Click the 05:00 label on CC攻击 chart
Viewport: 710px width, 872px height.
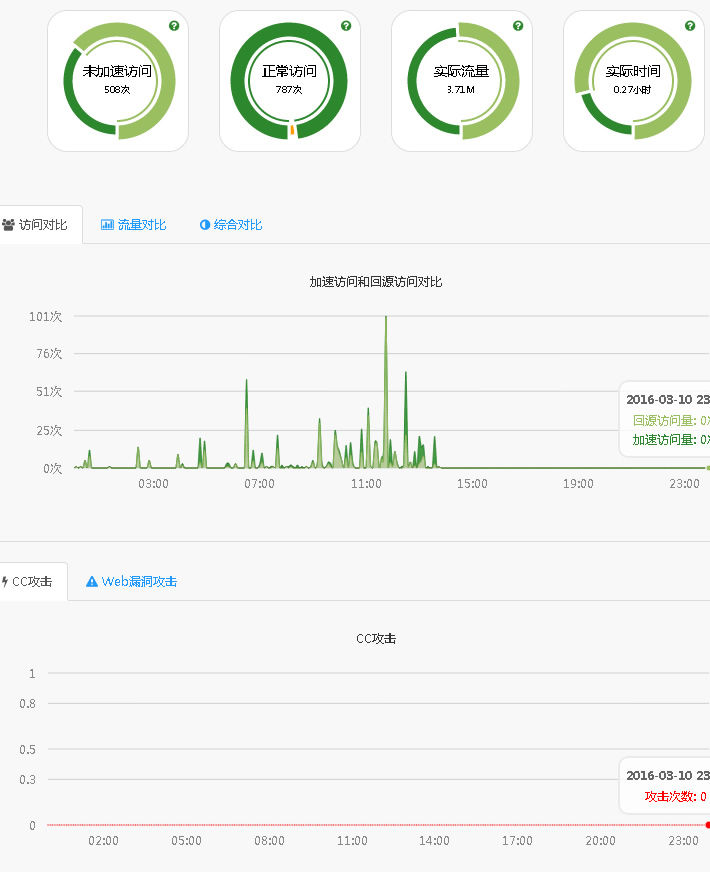[x=186, y=841]
